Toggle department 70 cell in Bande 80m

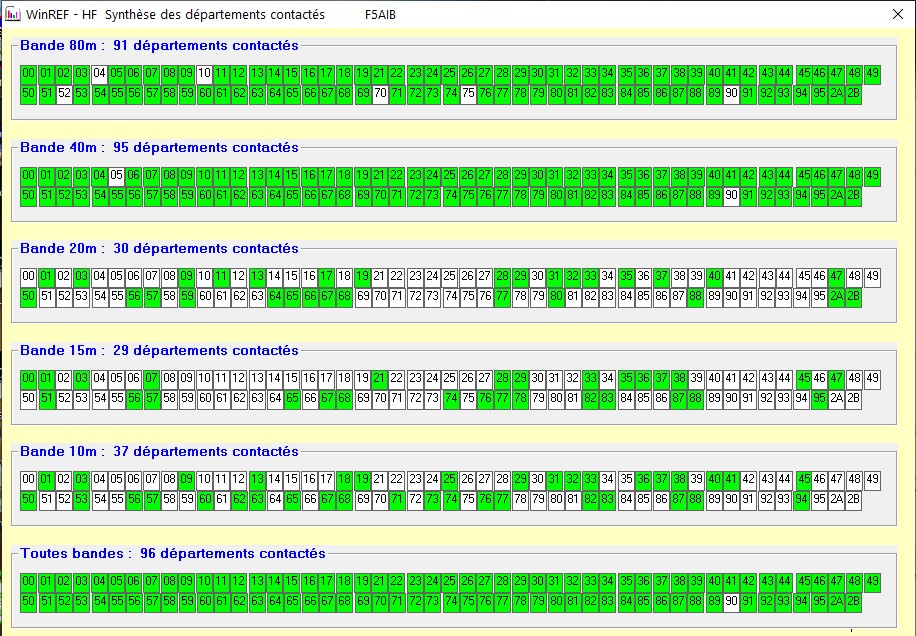378,94
